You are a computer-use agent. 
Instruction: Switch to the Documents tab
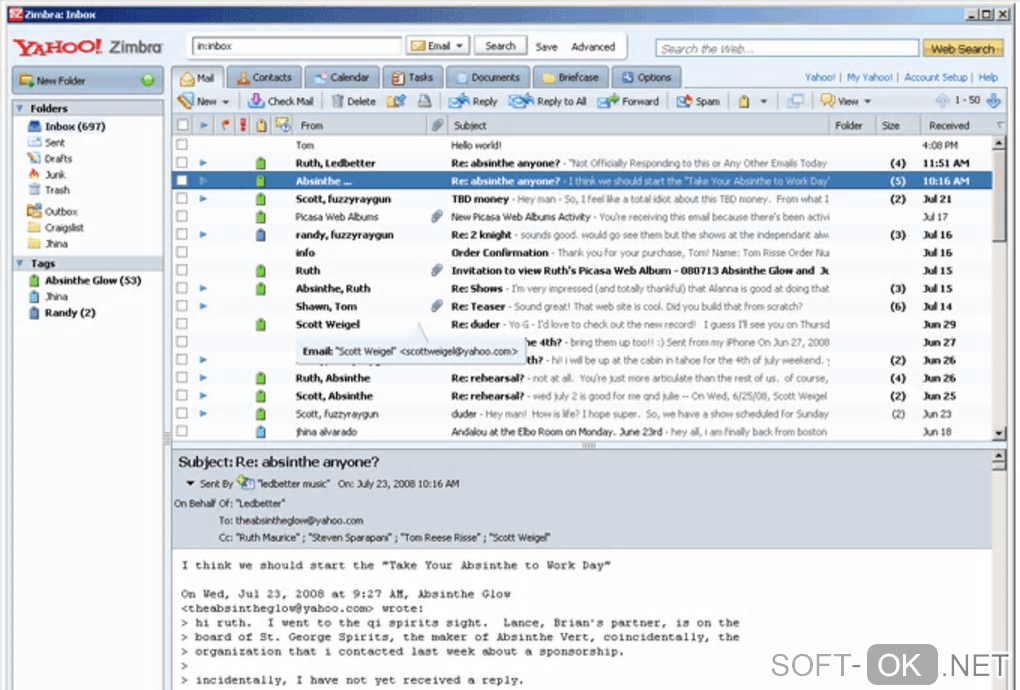[x=487, y=77]
